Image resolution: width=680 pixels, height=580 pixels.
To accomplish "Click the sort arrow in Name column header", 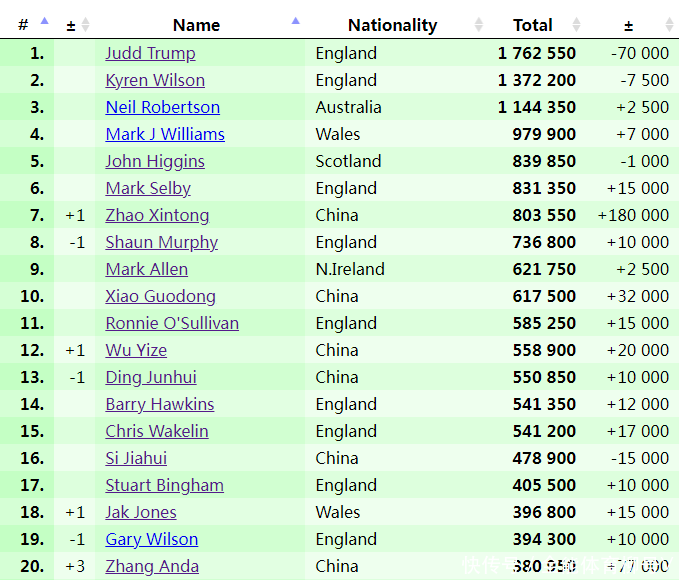I will tap(295, 21).
